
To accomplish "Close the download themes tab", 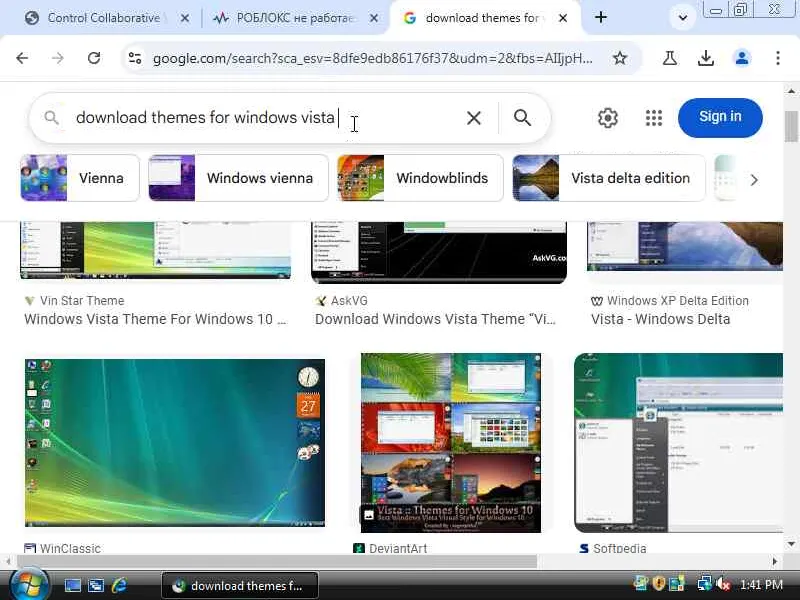I will pos(563,18).
